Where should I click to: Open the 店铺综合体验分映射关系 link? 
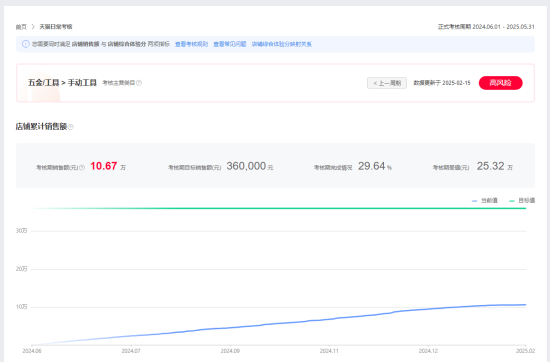(282, 44)
